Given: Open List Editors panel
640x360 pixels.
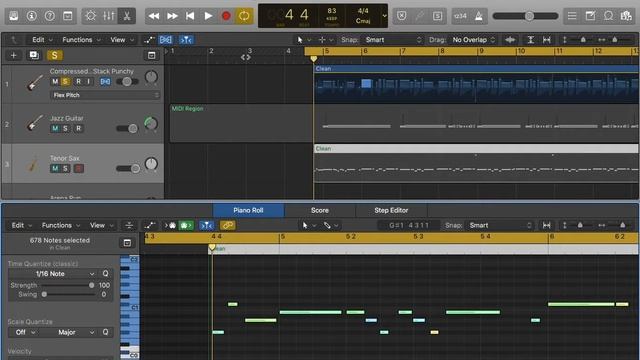Looking at the screenshot, I should [x=572, y=16].
